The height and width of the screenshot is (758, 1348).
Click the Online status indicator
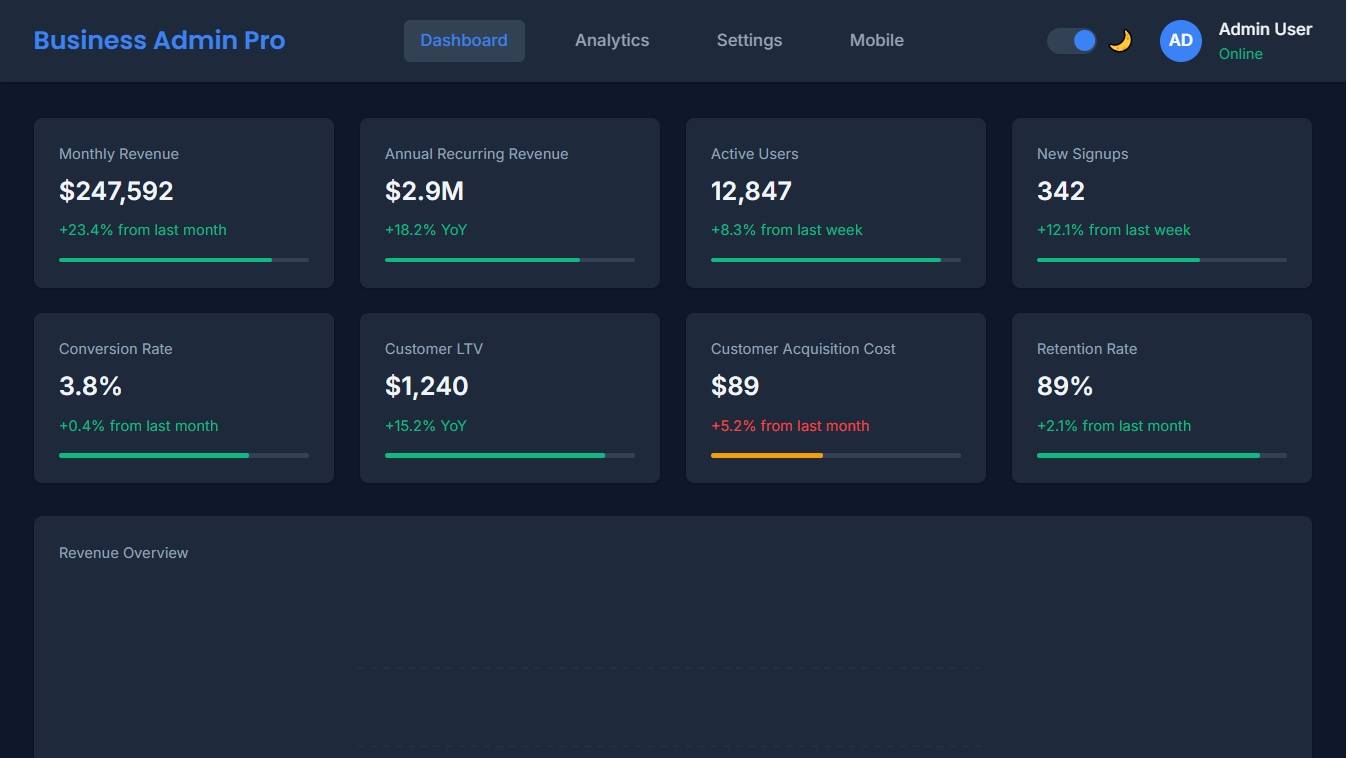pyautogui.click(x=1240, y=54)
